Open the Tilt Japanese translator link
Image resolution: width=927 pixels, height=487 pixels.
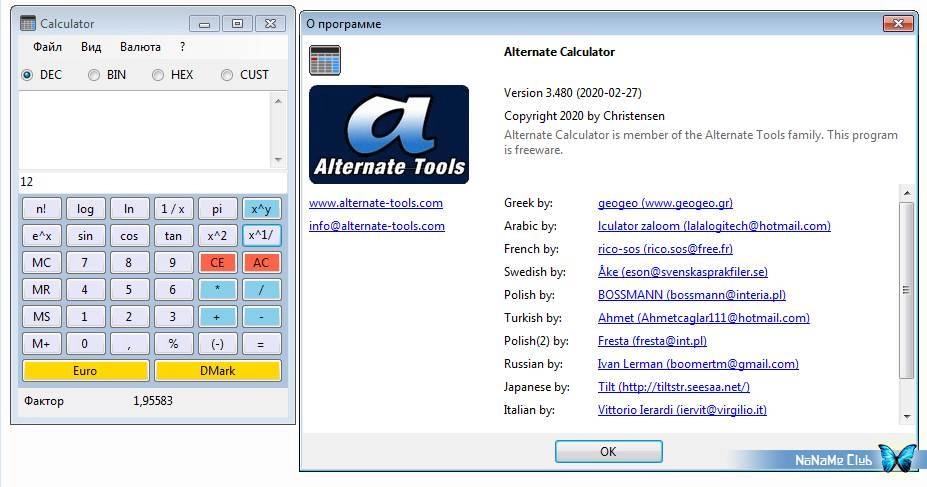[x=673, y=387]
